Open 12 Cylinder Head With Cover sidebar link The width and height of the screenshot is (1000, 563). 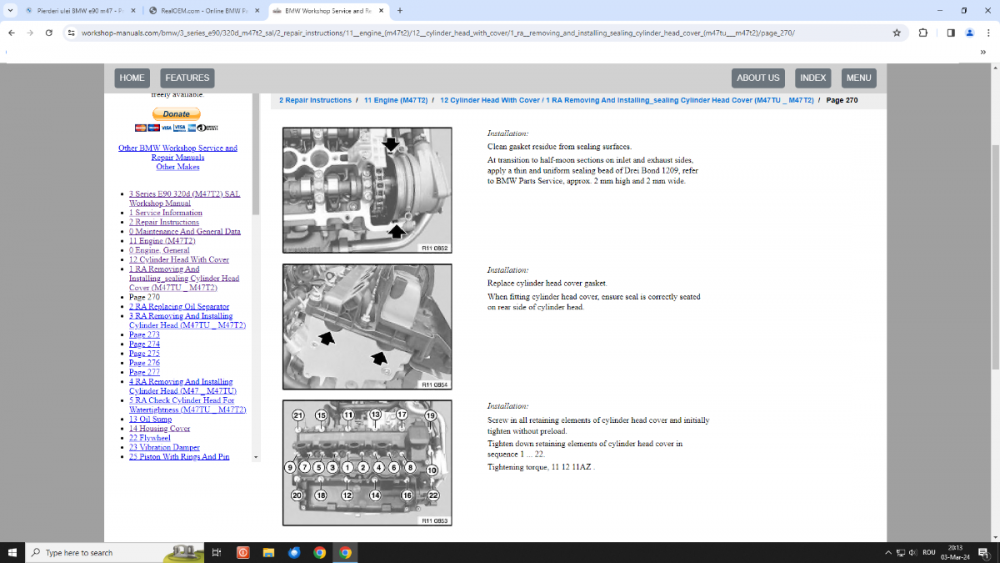179,260
